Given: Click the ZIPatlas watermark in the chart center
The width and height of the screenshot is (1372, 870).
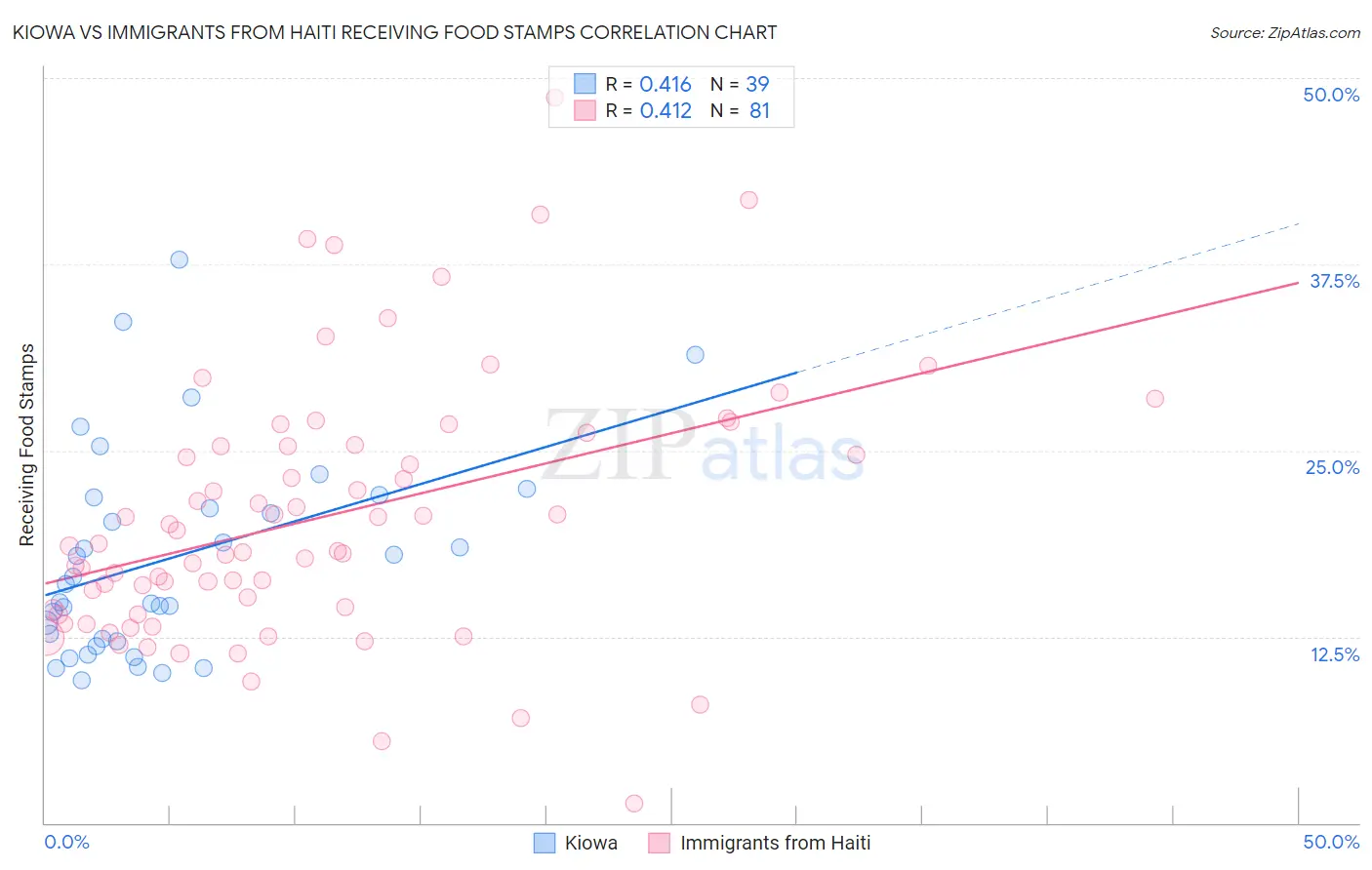Looking at the screenshot, I should pyautogui.click(x=704, y=446).
